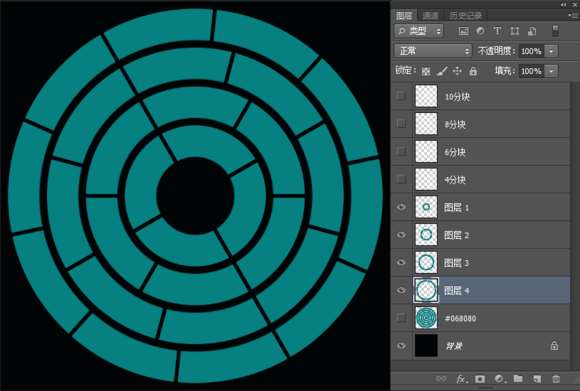
Task: Click the 6分块 layer thumbnail
Action: 426,151
